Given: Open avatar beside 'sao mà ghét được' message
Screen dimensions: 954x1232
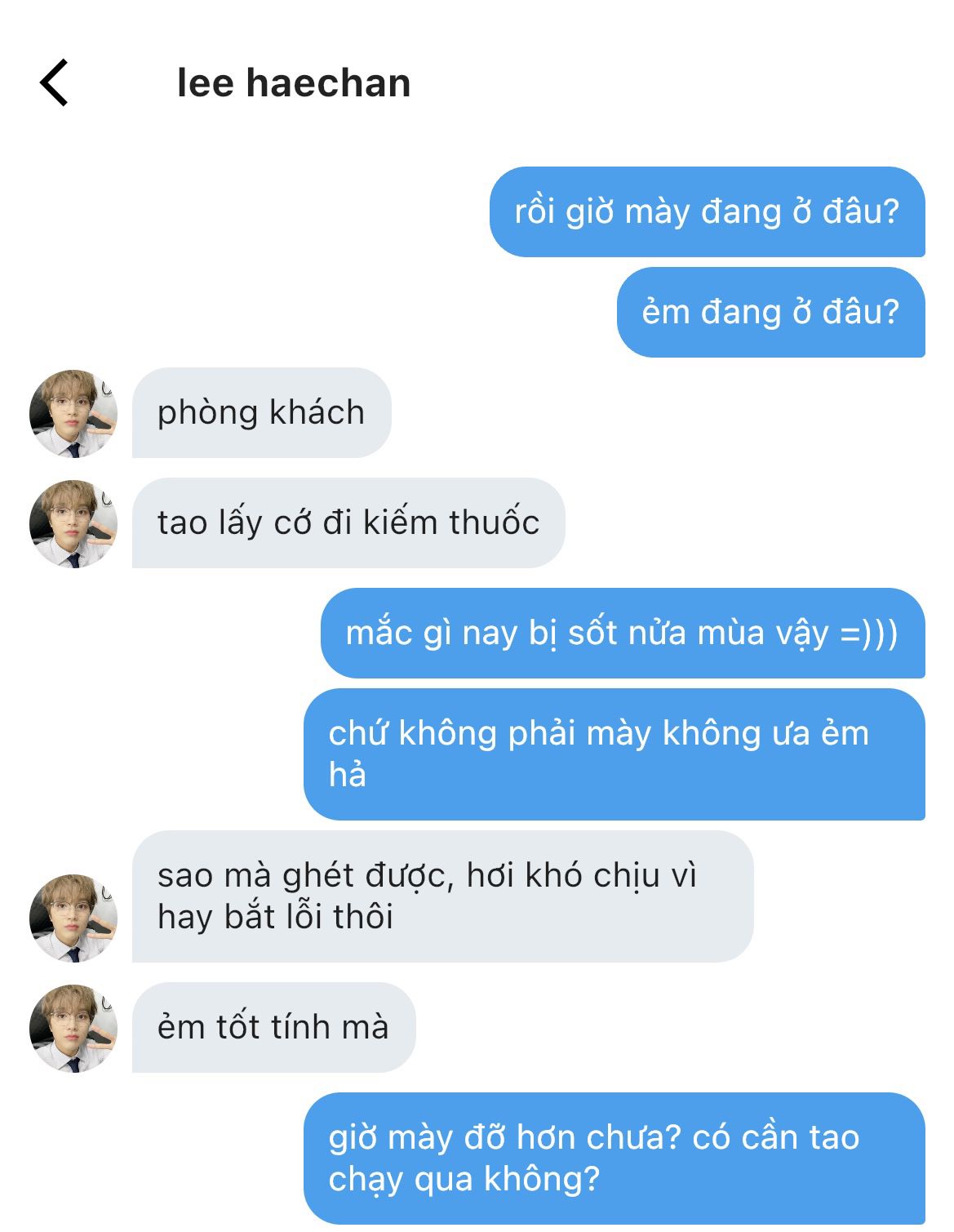Looking at the screenshot, I should click(73, 918).
